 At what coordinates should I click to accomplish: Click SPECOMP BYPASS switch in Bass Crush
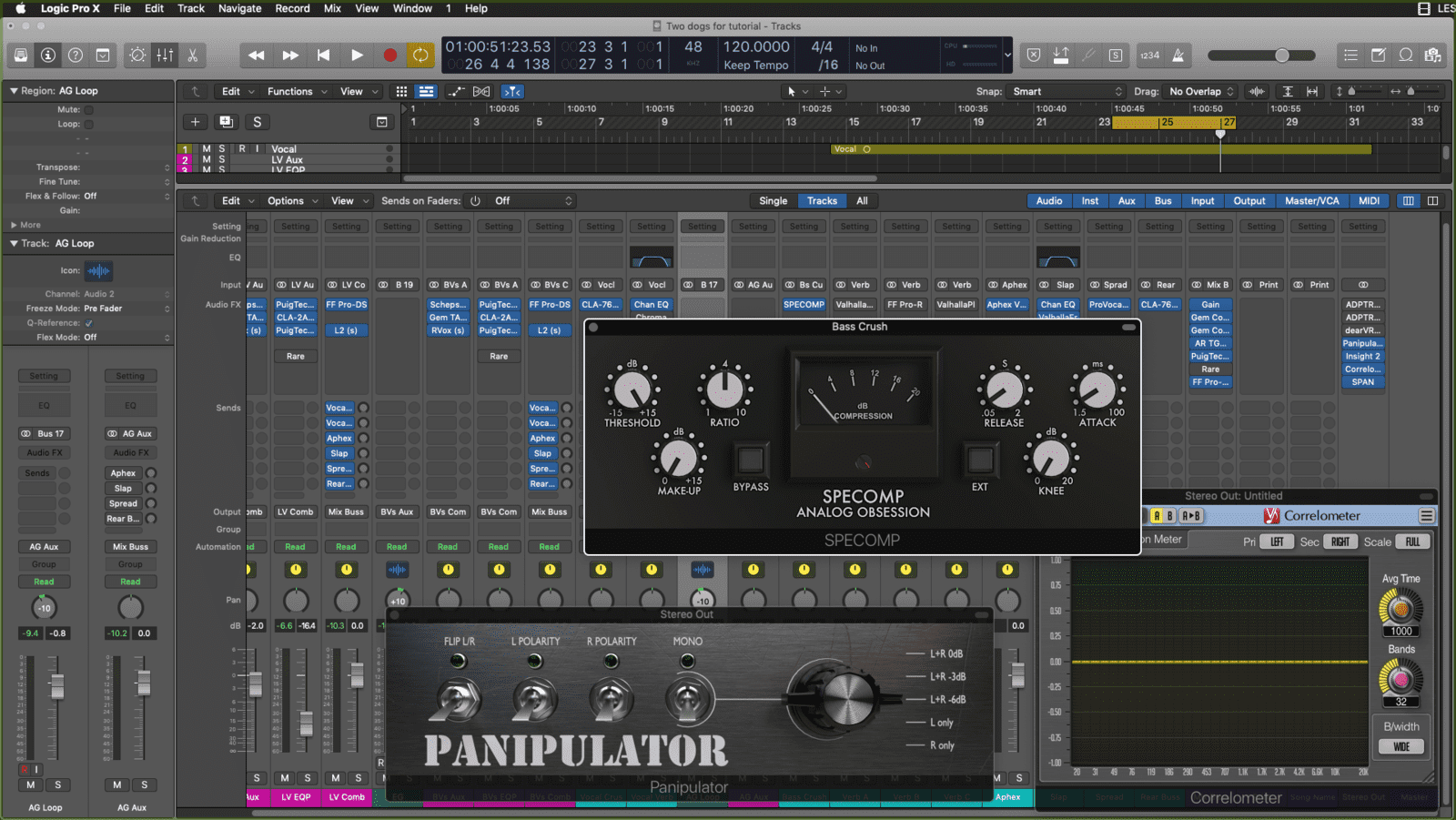point(751,460)
